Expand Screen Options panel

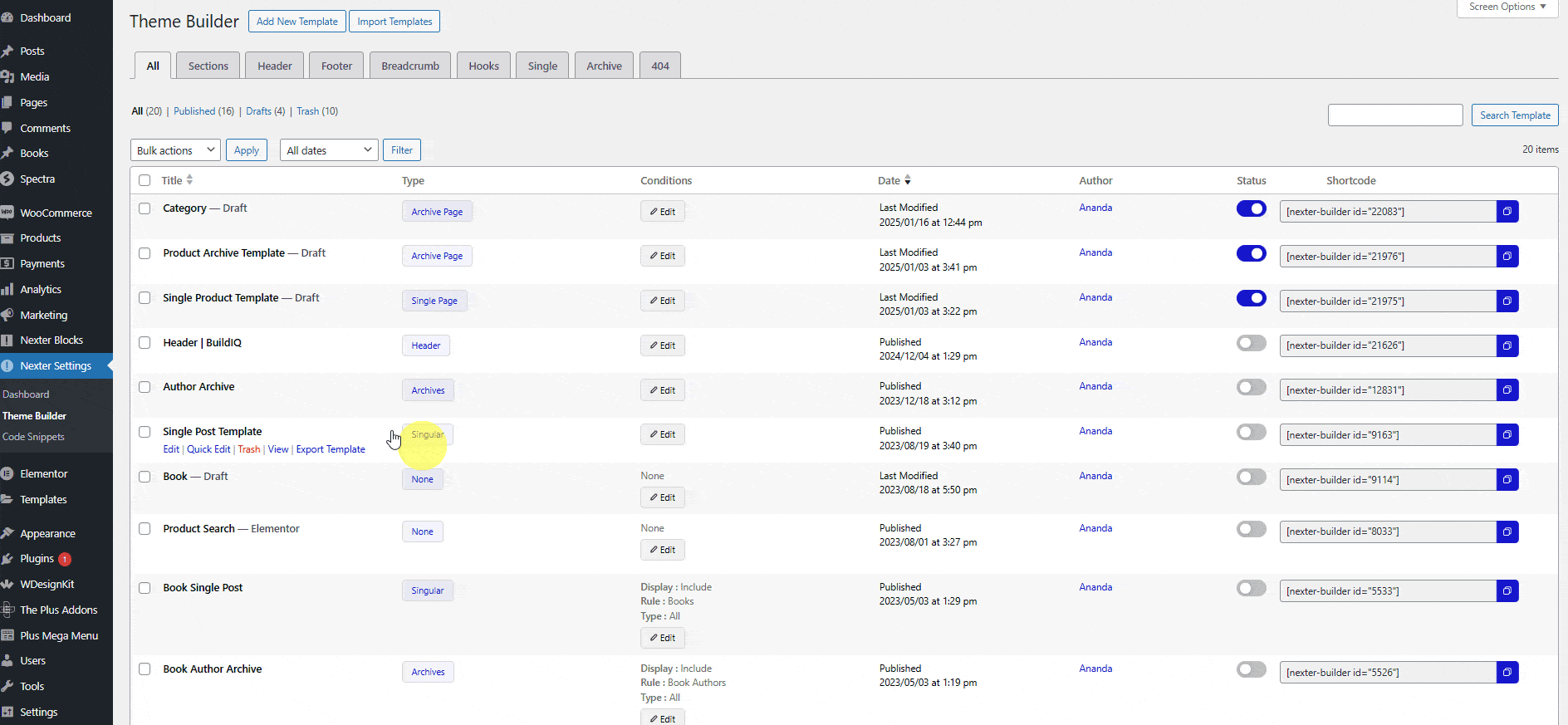click(x=1507, y=7)
